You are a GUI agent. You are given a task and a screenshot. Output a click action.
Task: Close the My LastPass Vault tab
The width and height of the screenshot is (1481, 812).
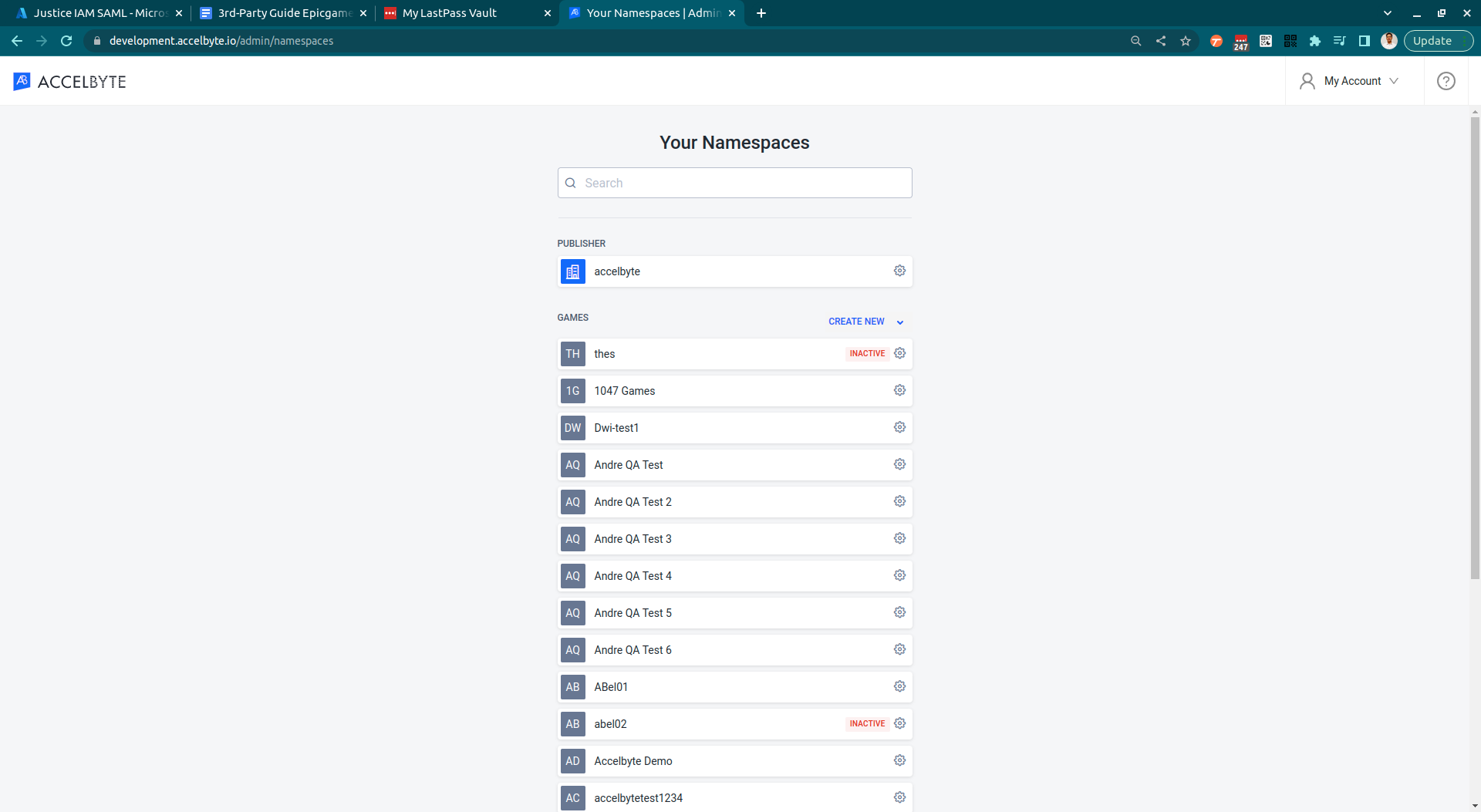pyautogui.click(x=548, y=13)
